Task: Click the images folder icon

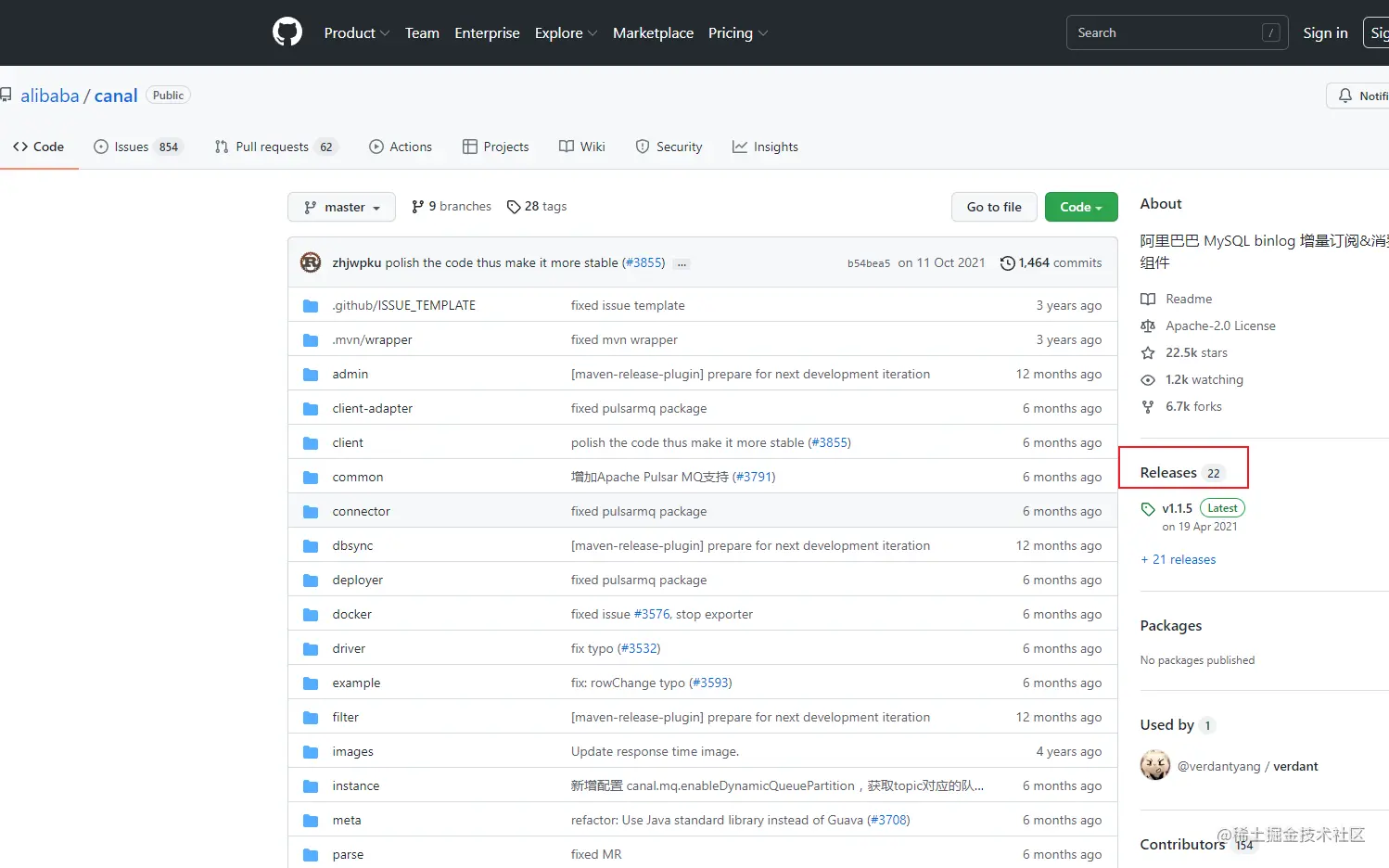Action: (x=311, y=752)
